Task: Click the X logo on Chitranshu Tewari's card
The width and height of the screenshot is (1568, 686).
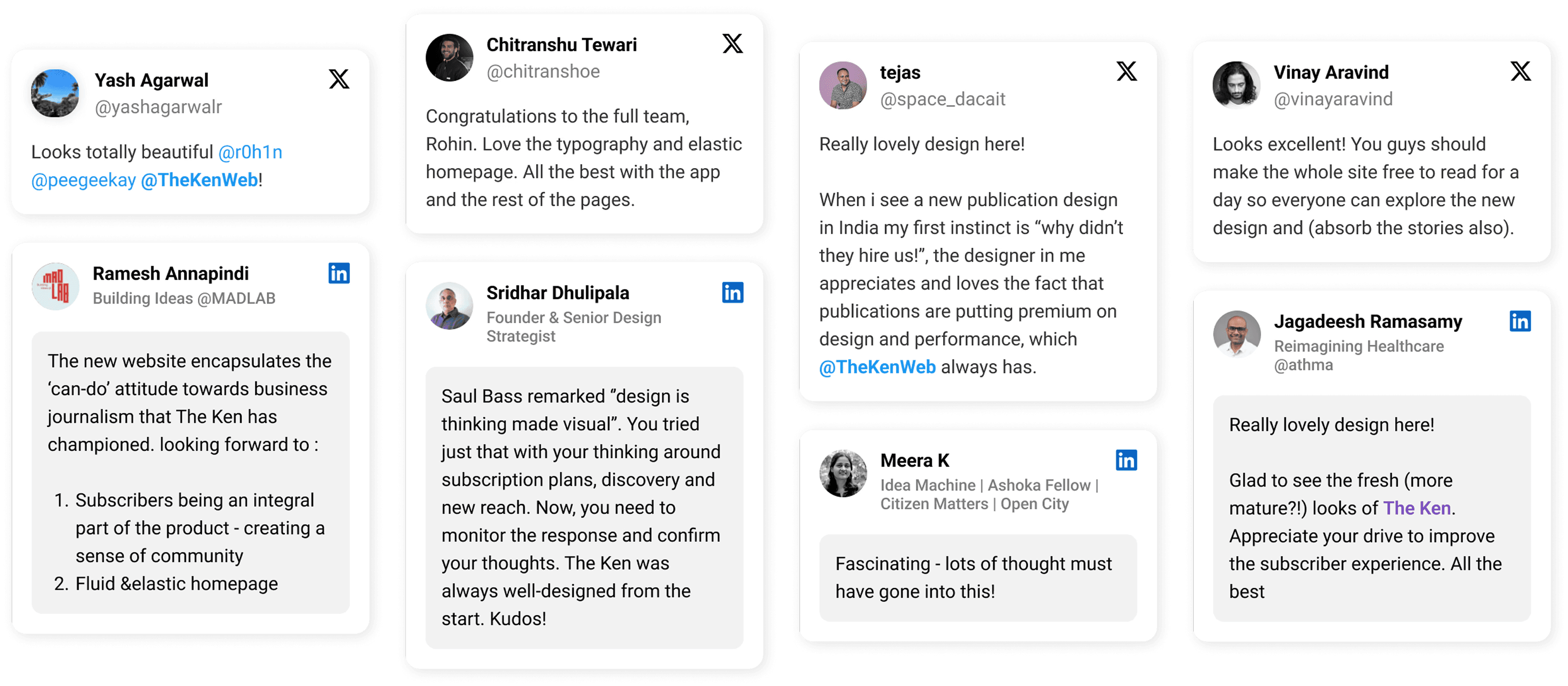Action: pyautogui.click(x=732, y=44)
